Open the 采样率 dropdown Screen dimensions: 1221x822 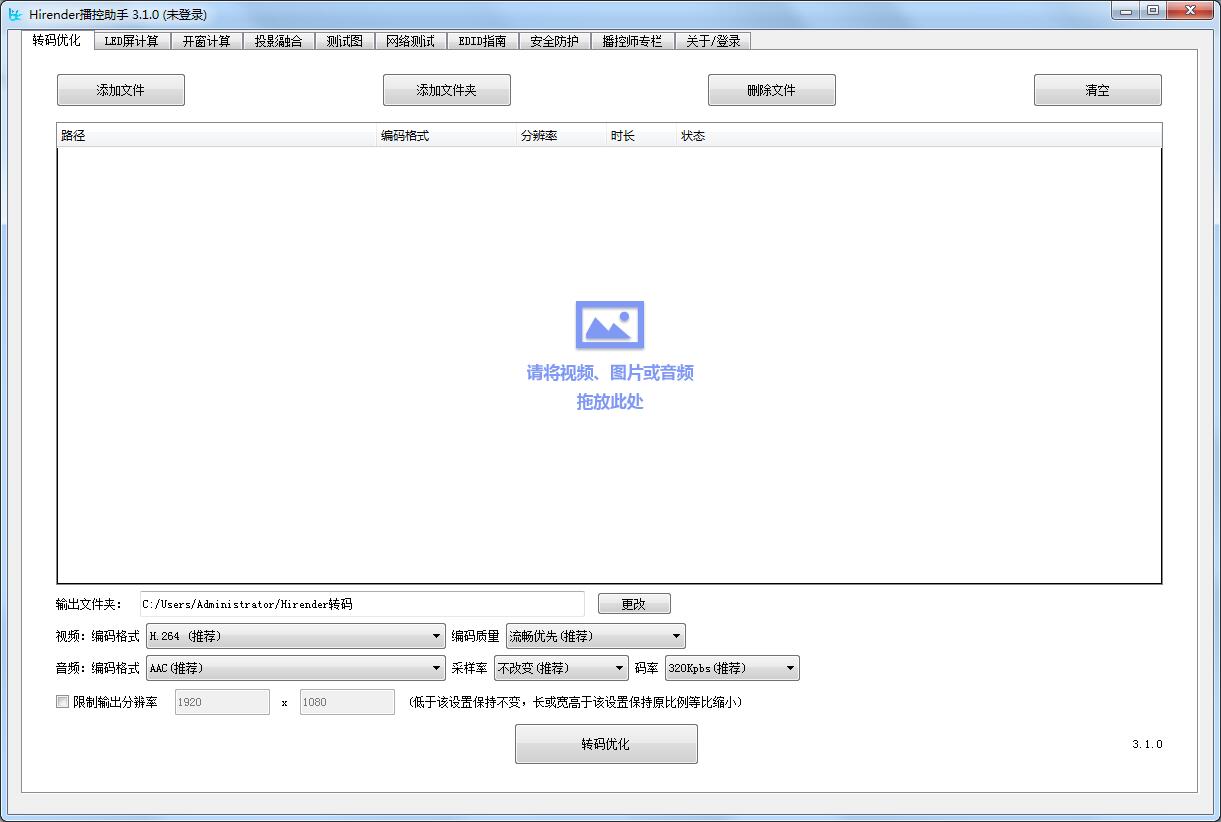tap(561, 668)
